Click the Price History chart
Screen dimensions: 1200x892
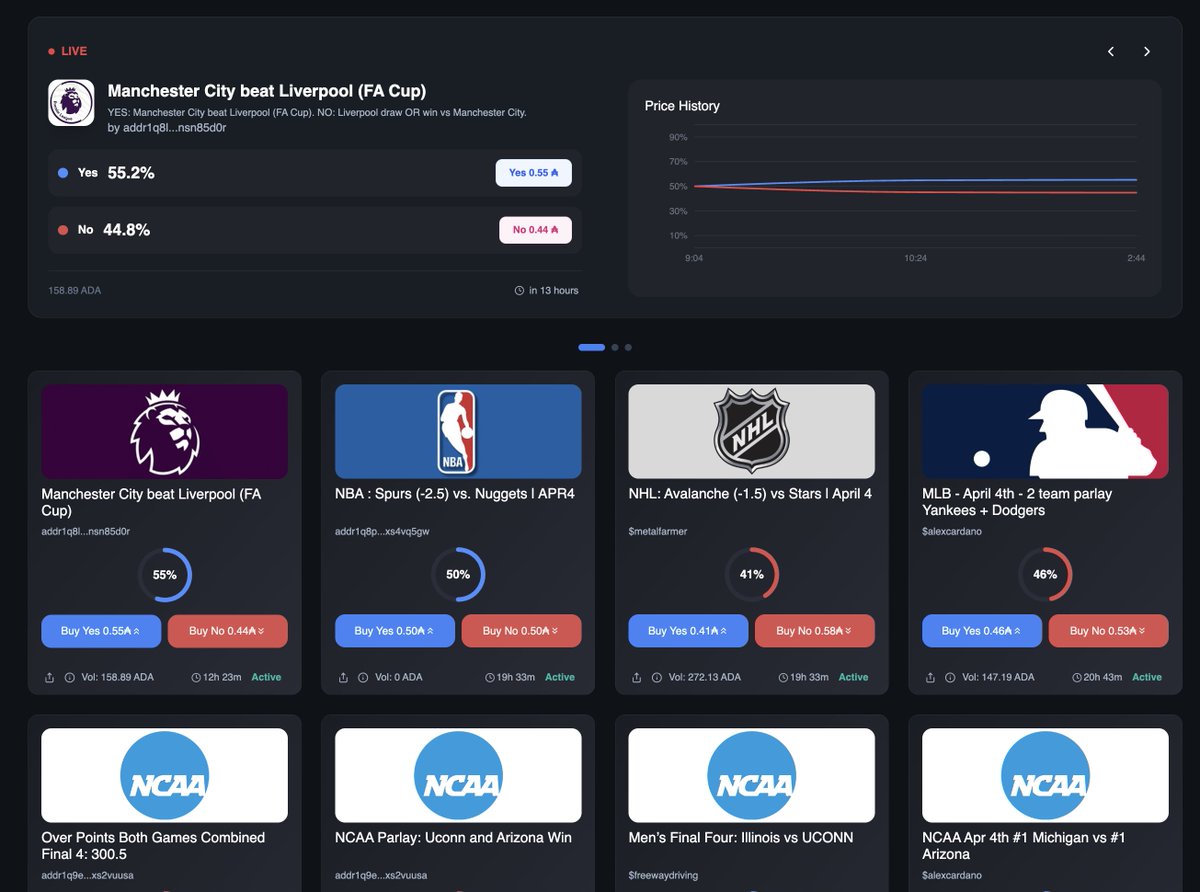coord(895,188)
